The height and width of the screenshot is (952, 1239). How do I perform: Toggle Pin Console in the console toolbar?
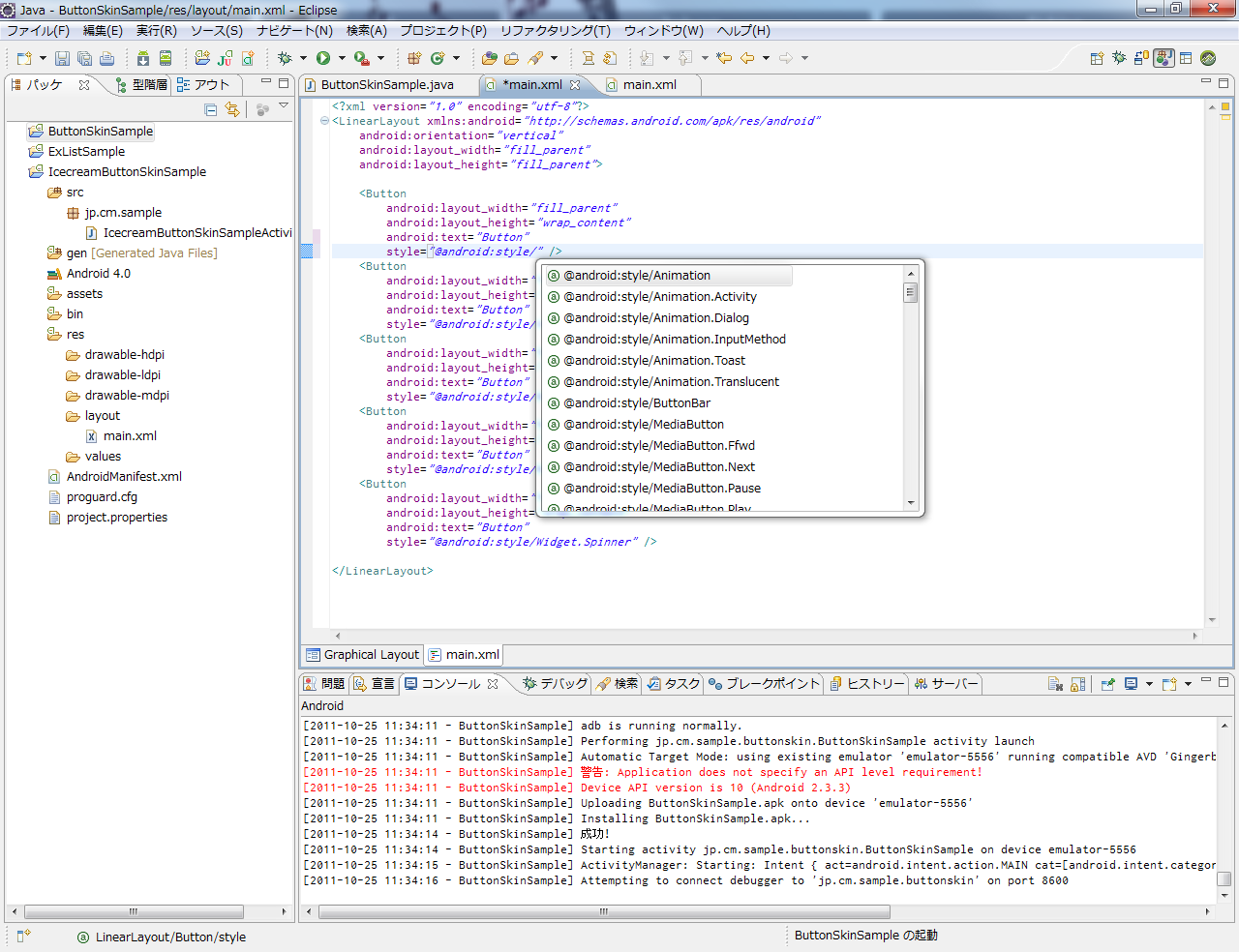click(1108, 684)
